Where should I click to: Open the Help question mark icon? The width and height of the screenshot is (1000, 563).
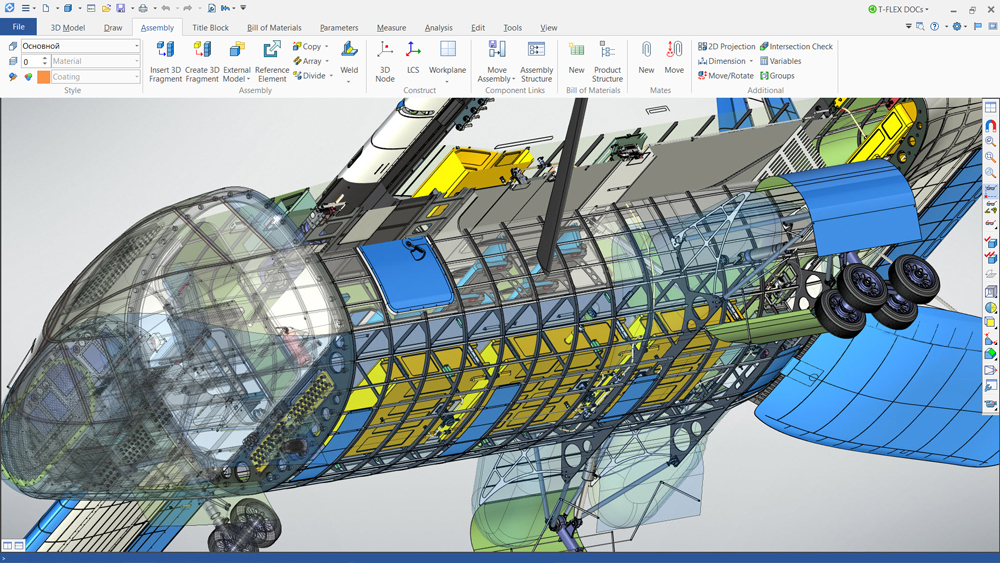click(934, 27)
